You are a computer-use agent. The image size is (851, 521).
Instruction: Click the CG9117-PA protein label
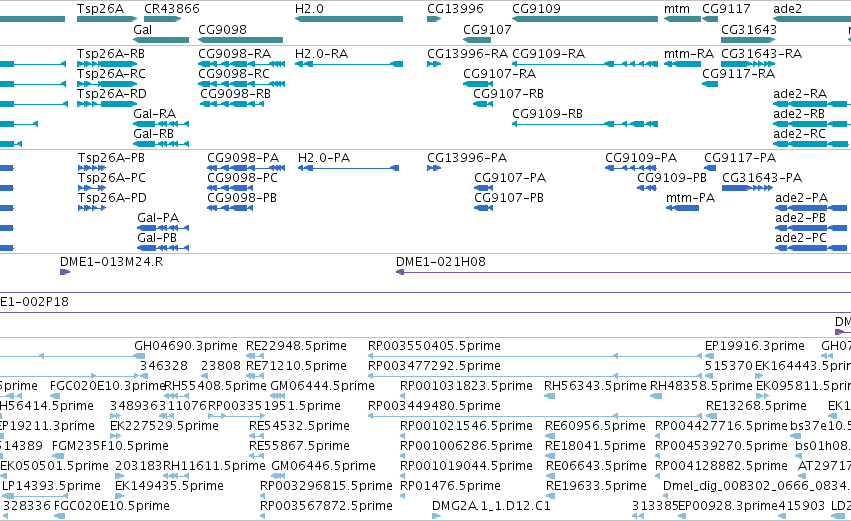click(740, 158)
